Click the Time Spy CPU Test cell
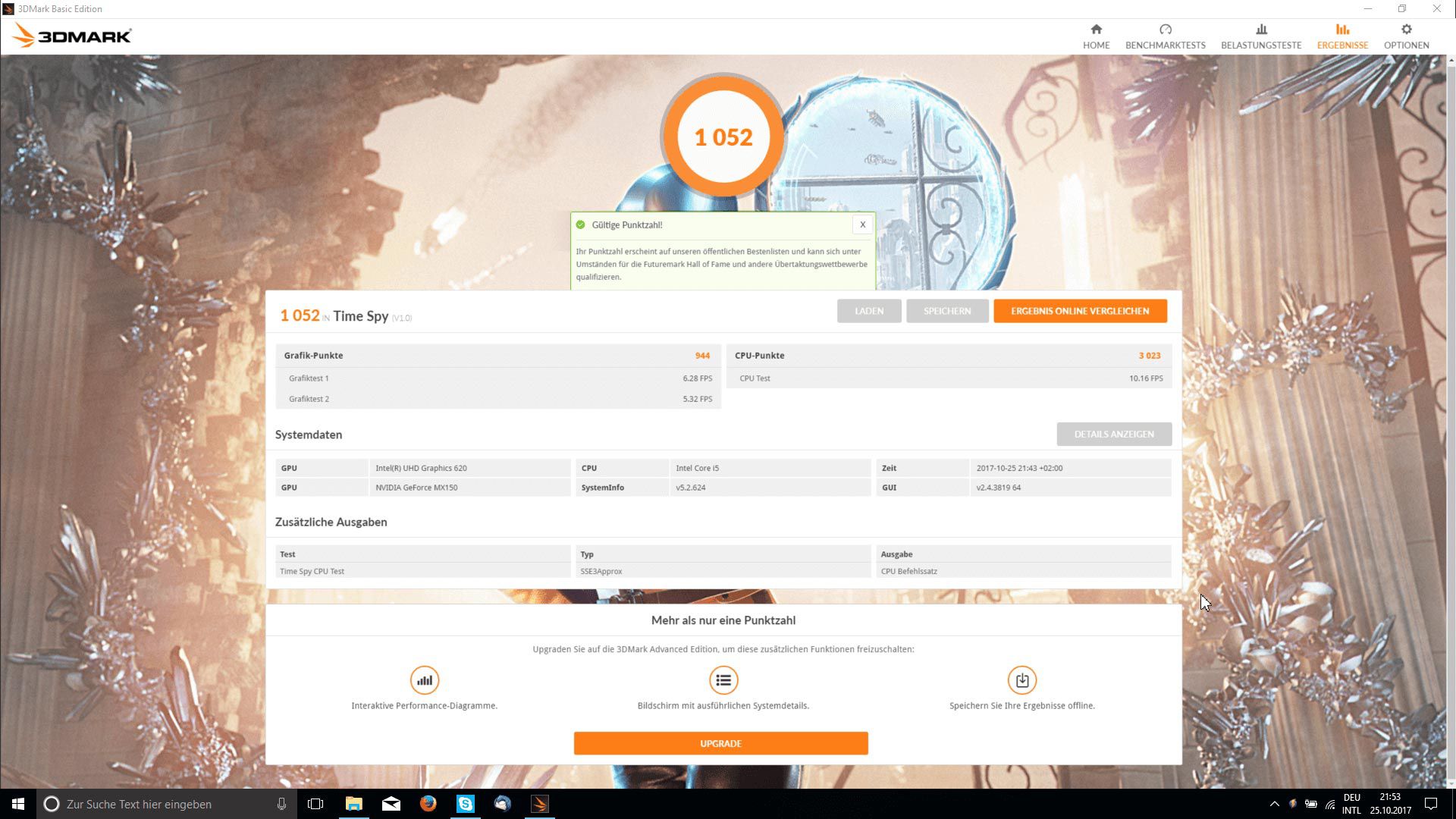 coord(422,571)
